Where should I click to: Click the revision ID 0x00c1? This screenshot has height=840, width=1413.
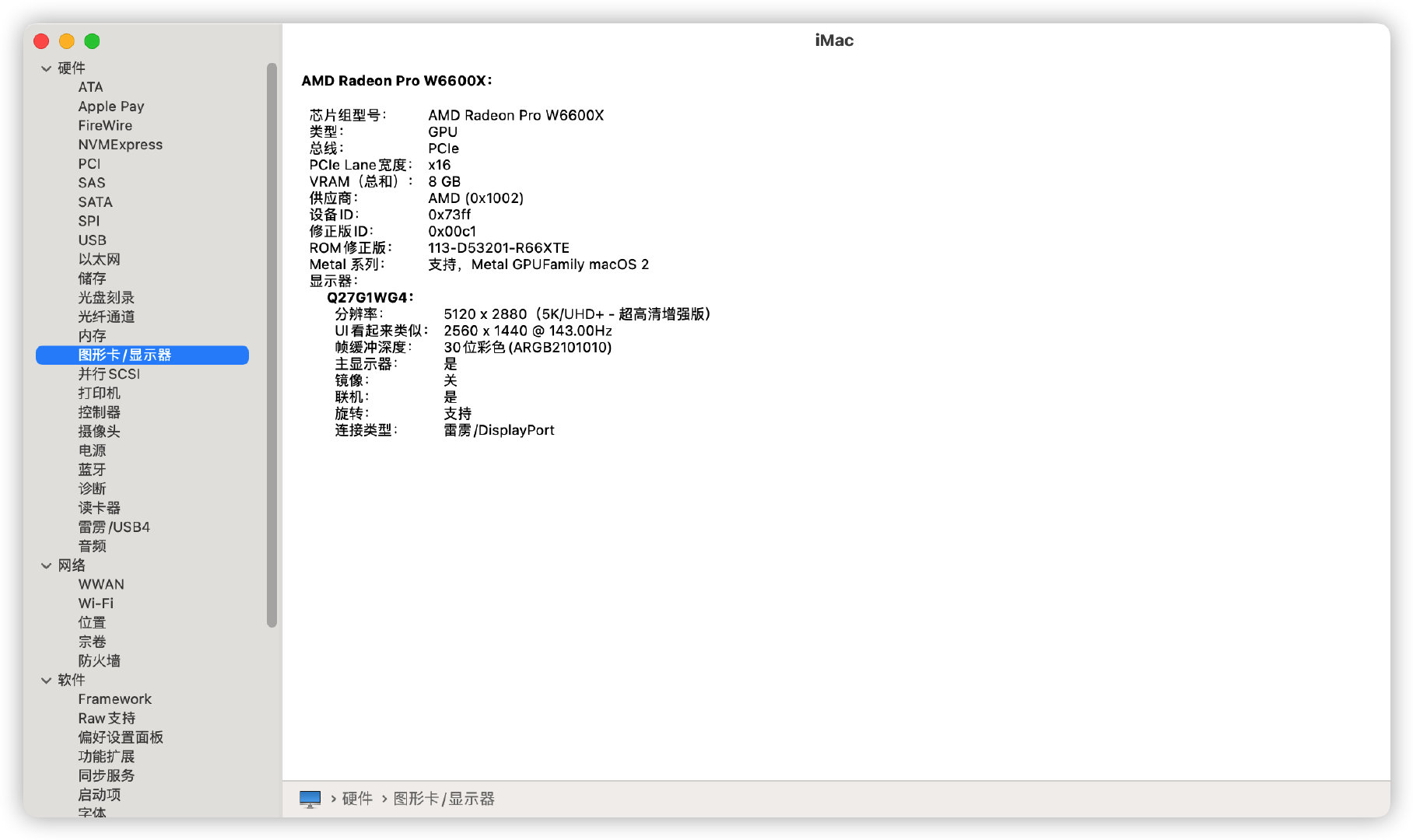452,232
